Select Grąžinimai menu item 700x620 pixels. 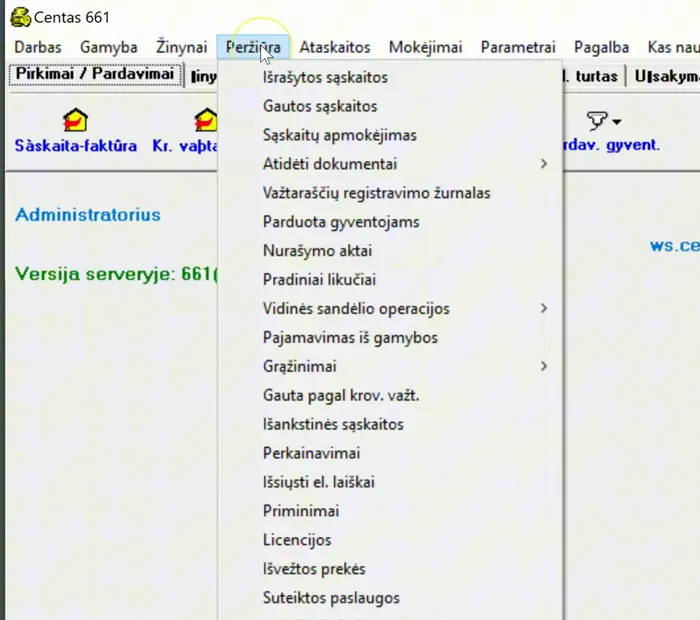(x=390, y=366)
